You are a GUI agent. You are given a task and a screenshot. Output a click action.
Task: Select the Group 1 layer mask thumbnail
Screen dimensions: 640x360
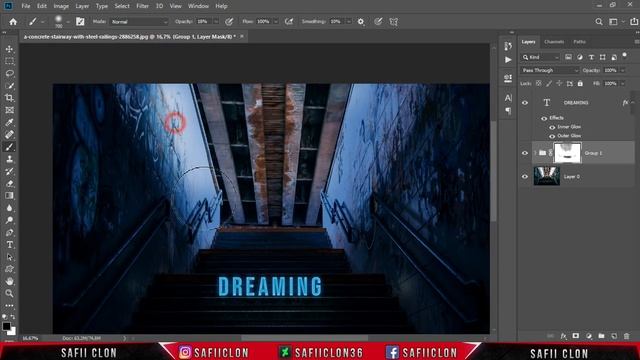click(x=567, y=153)
